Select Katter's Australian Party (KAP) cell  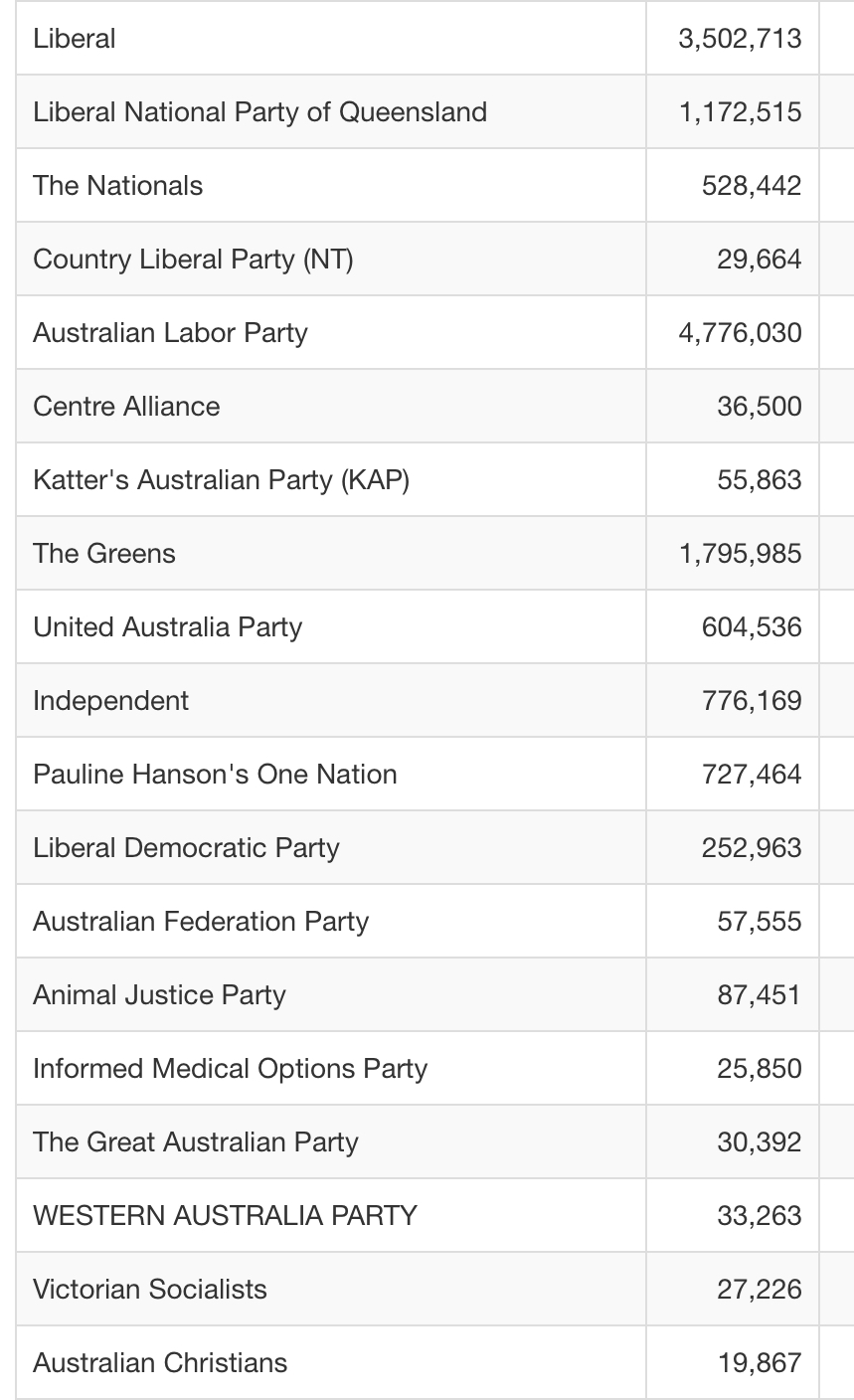pyautogui.click(x=331, y=479)
